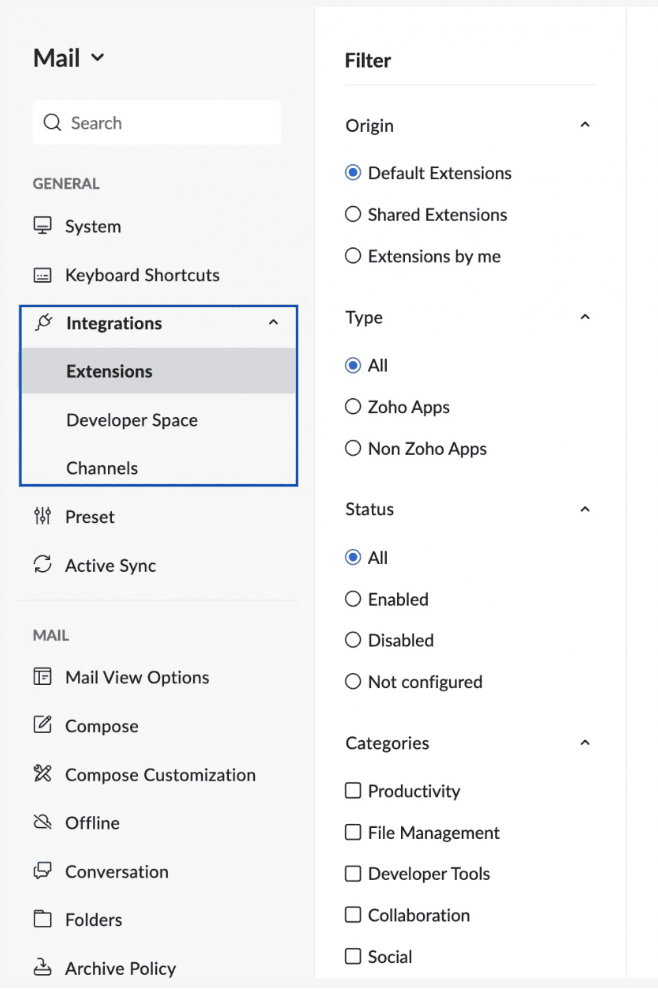Check the Developer Tools category
The width and height of the screenshot is (658, 990).
[x=353, y=874]
